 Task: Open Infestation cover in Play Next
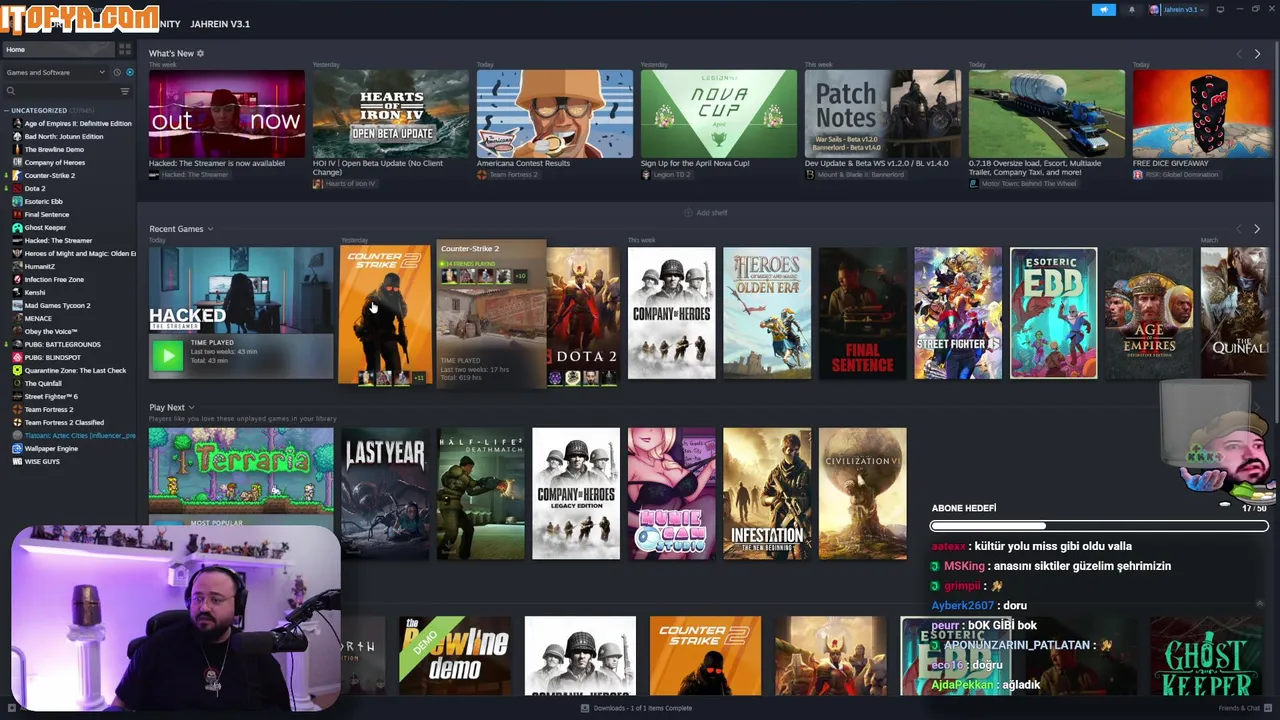(x=767, y=493)
